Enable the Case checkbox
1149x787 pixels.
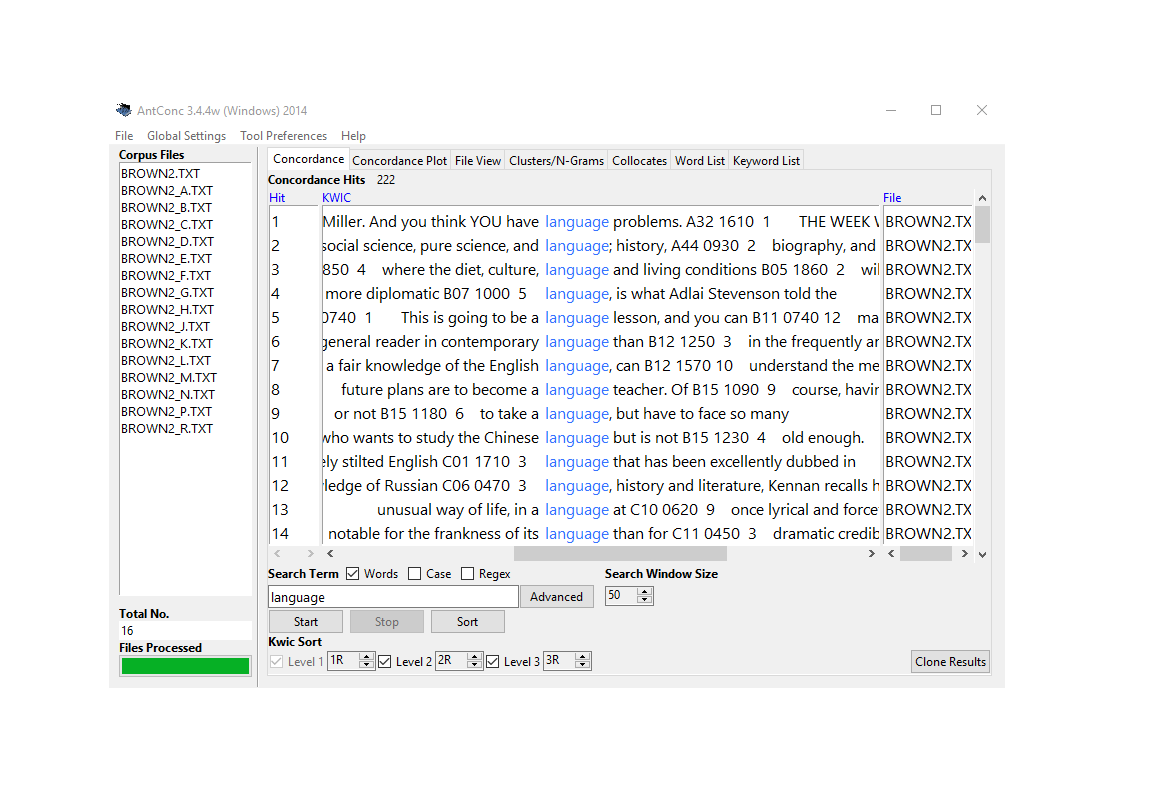point(414,574)
